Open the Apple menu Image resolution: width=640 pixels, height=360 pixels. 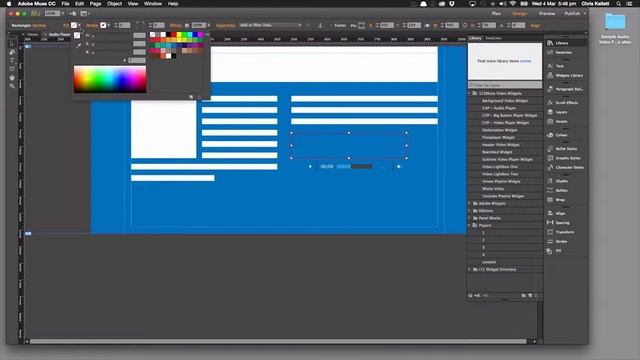[9, 4]
